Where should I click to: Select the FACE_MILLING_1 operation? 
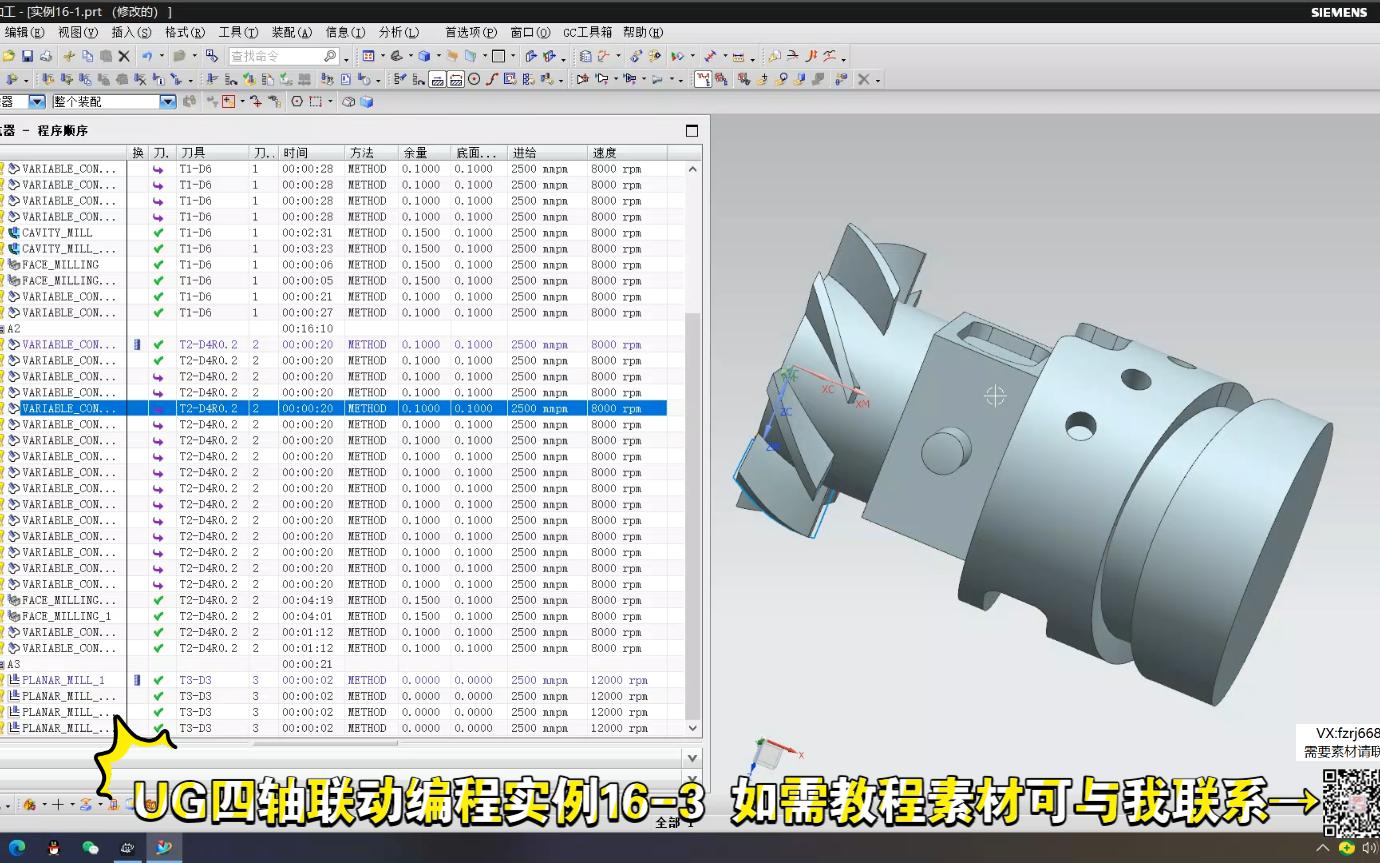[x=67, y=616]
